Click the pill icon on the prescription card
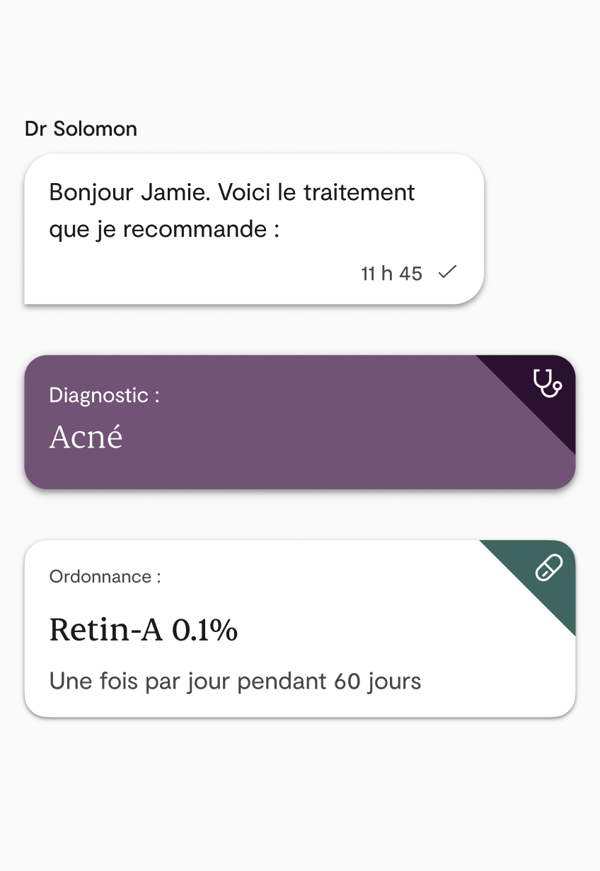 pyautogui.click(x=549, y=568)
